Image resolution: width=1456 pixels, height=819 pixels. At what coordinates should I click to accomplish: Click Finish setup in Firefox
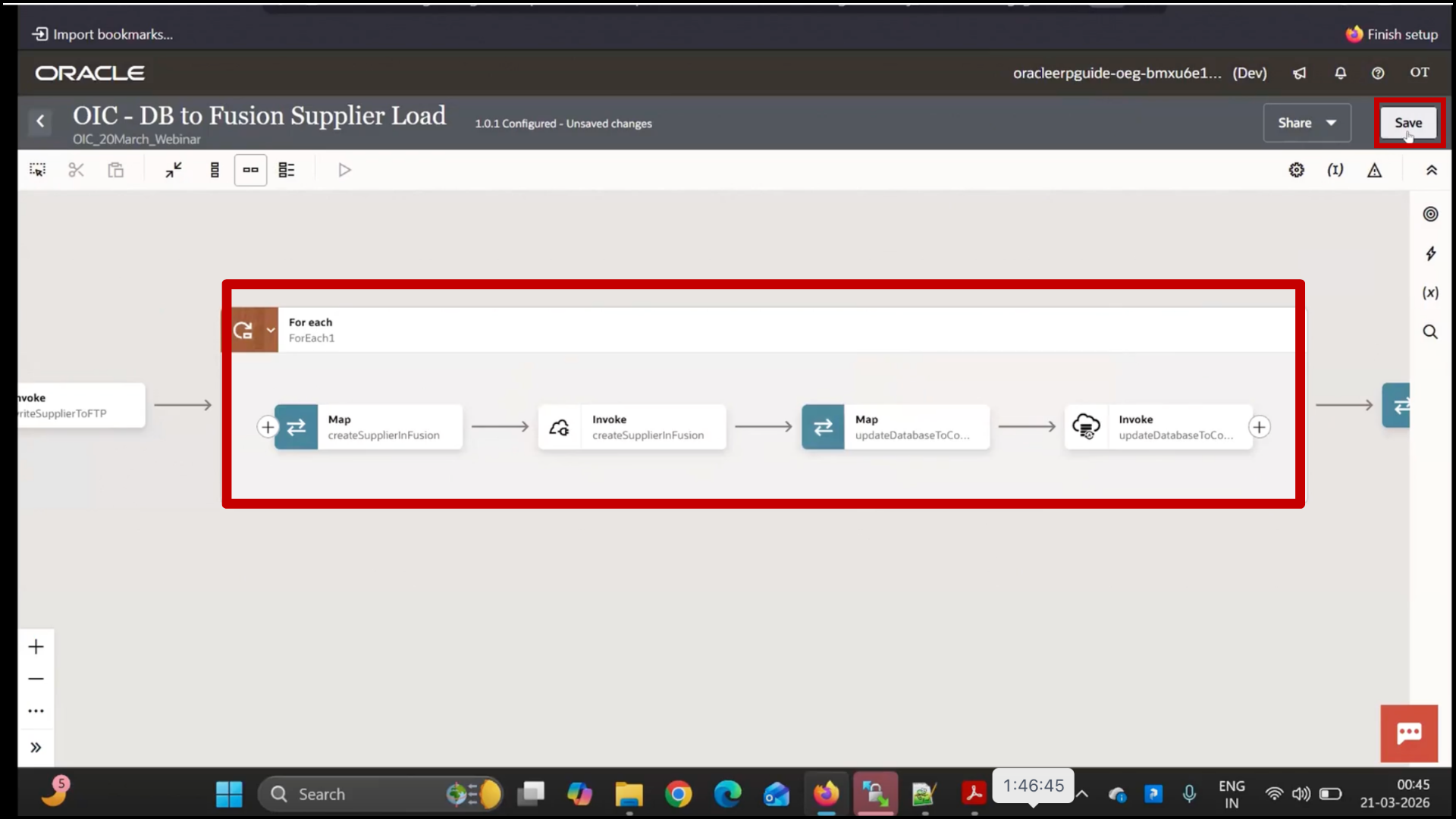point(1392,34)
